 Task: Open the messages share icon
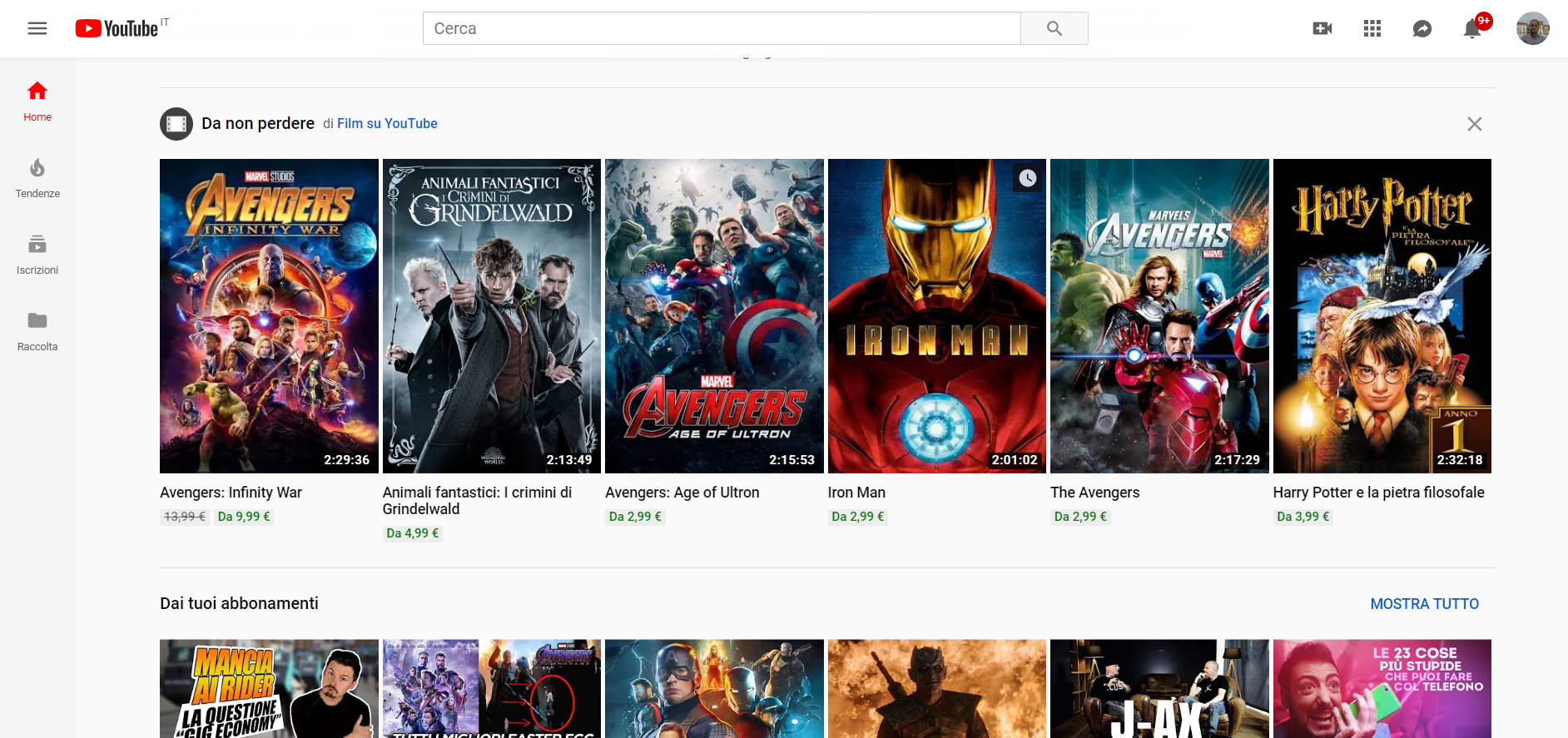1422,29
